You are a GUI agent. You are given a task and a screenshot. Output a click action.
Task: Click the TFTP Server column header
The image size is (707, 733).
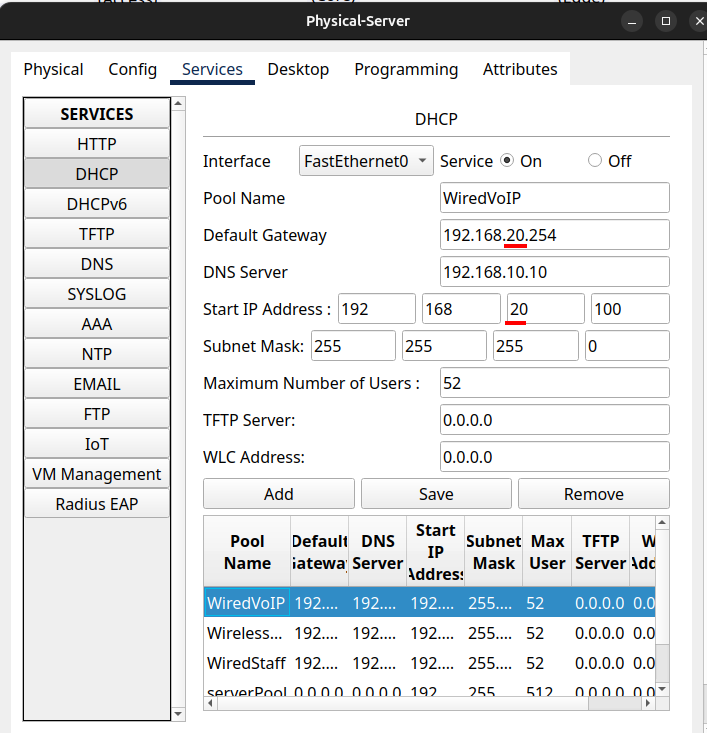pos(600,552)
